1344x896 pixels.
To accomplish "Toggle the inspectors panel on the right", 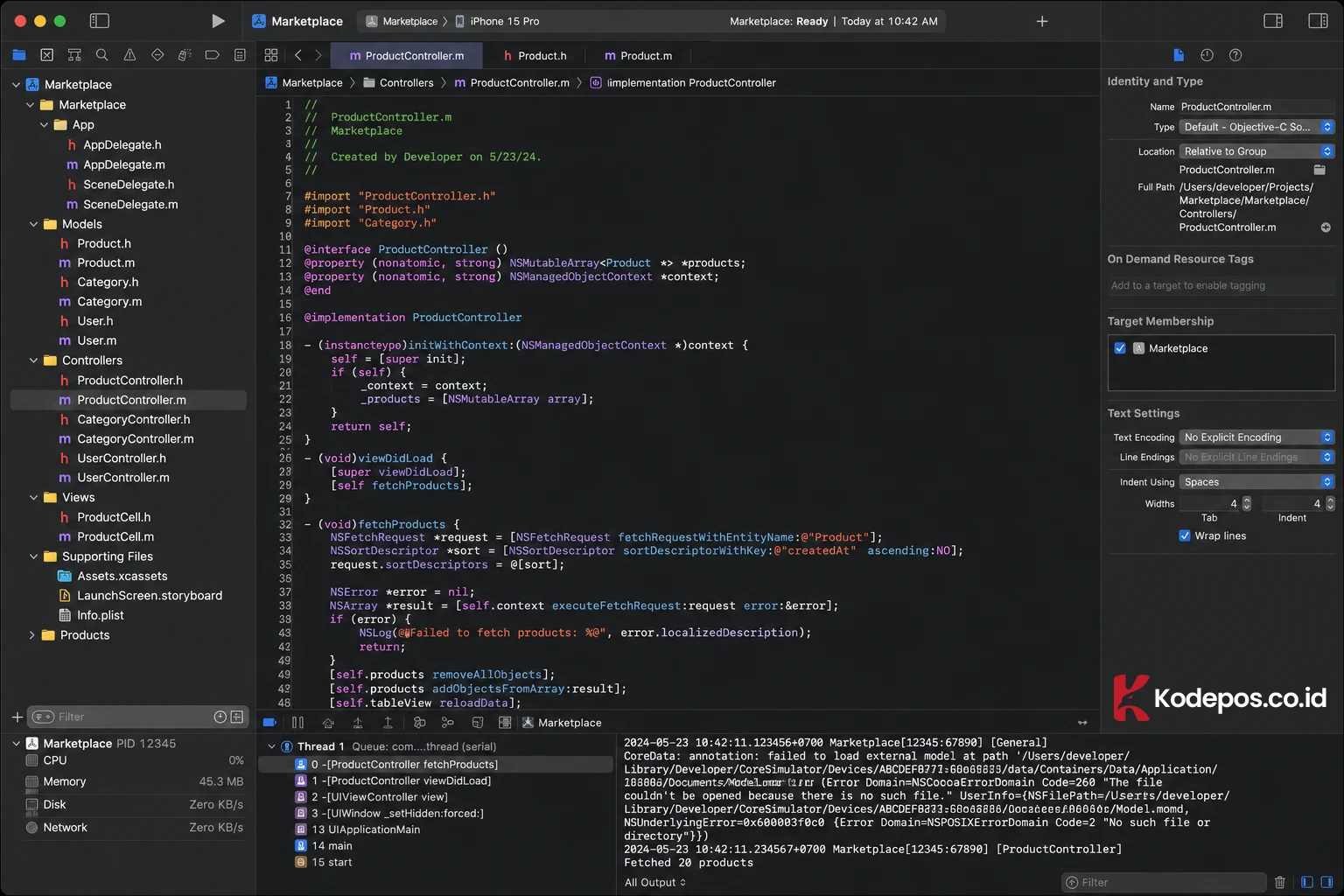I will click(x=1318, y=21).
